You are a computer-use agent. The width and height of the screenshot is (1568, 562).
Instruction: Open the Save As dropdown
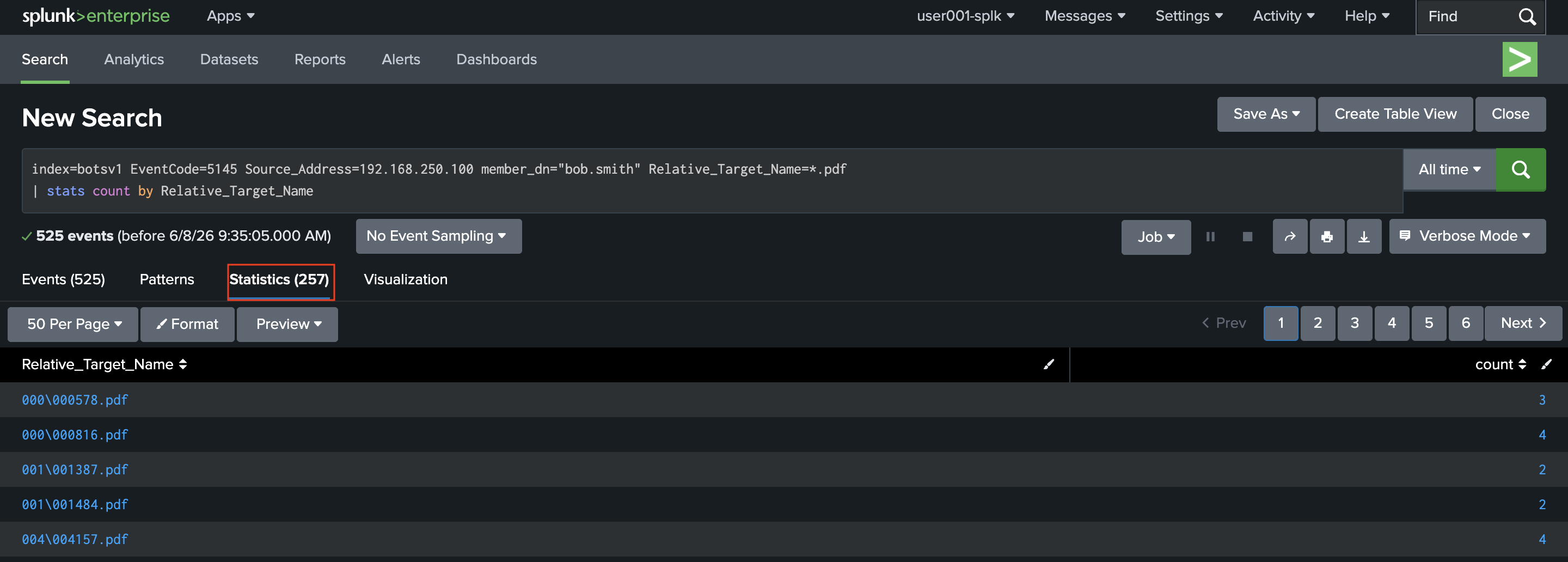click(1266, 114)
